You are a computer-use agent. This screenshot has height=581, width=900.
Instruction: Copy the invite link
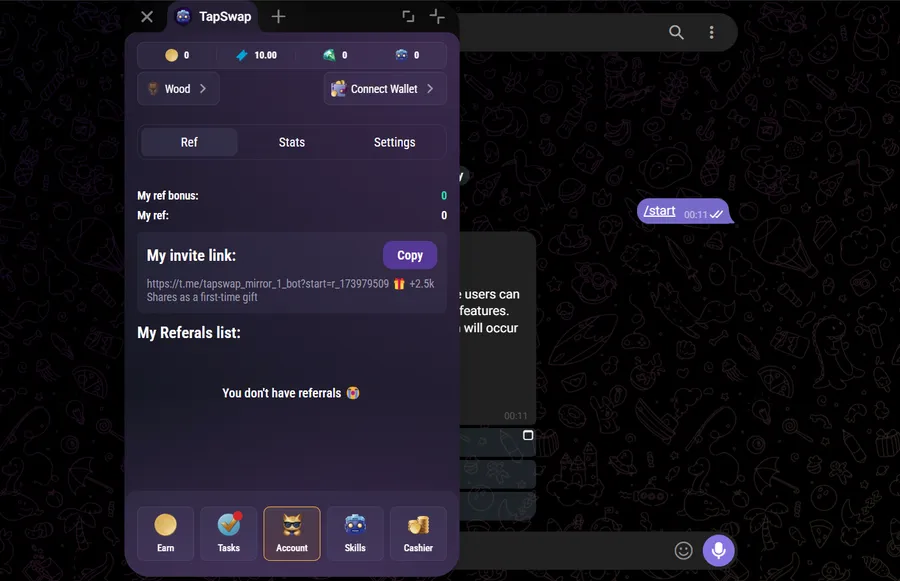410,255
